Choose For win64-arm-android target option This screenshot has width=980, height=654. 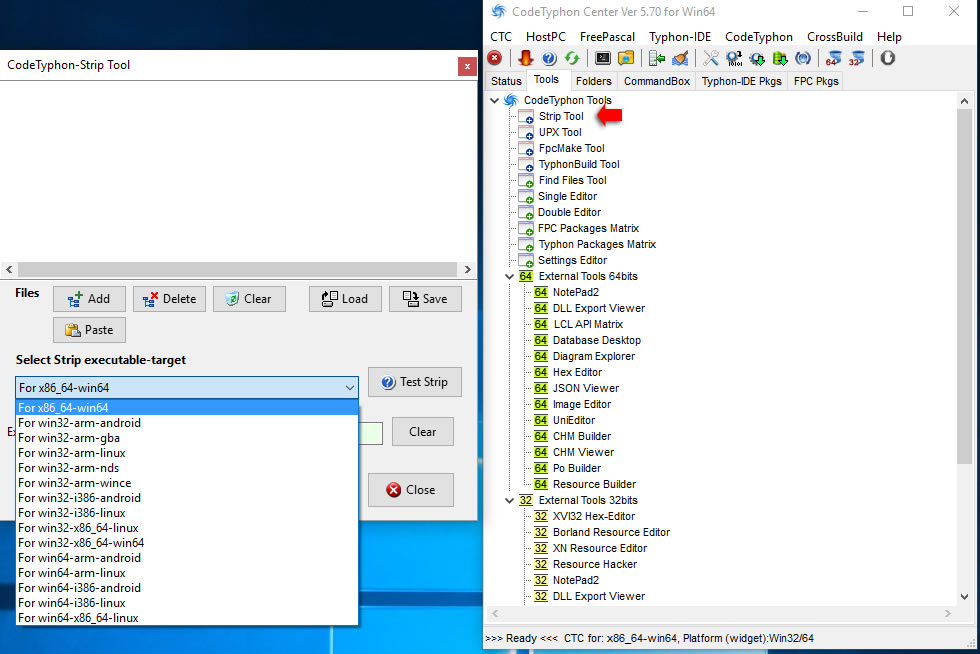[187, 558]
